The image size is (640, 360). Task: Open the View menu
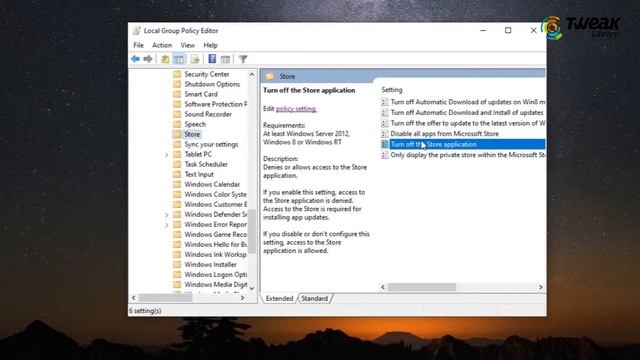coord(187,45)
